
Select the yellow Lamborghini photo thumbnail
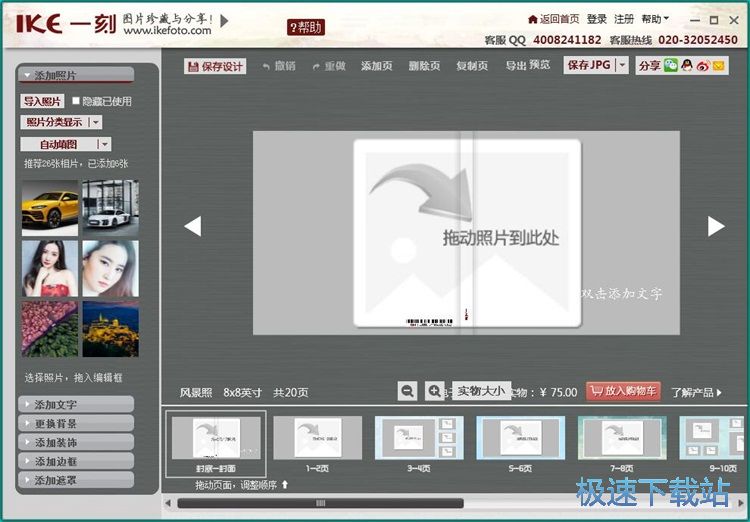50,208
